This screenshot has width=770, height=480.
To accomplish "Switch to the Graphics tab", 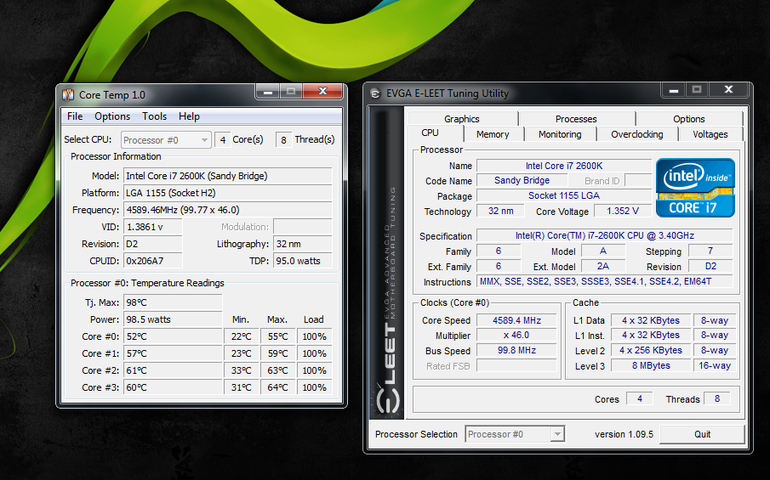I will click(x=462, y=119).
